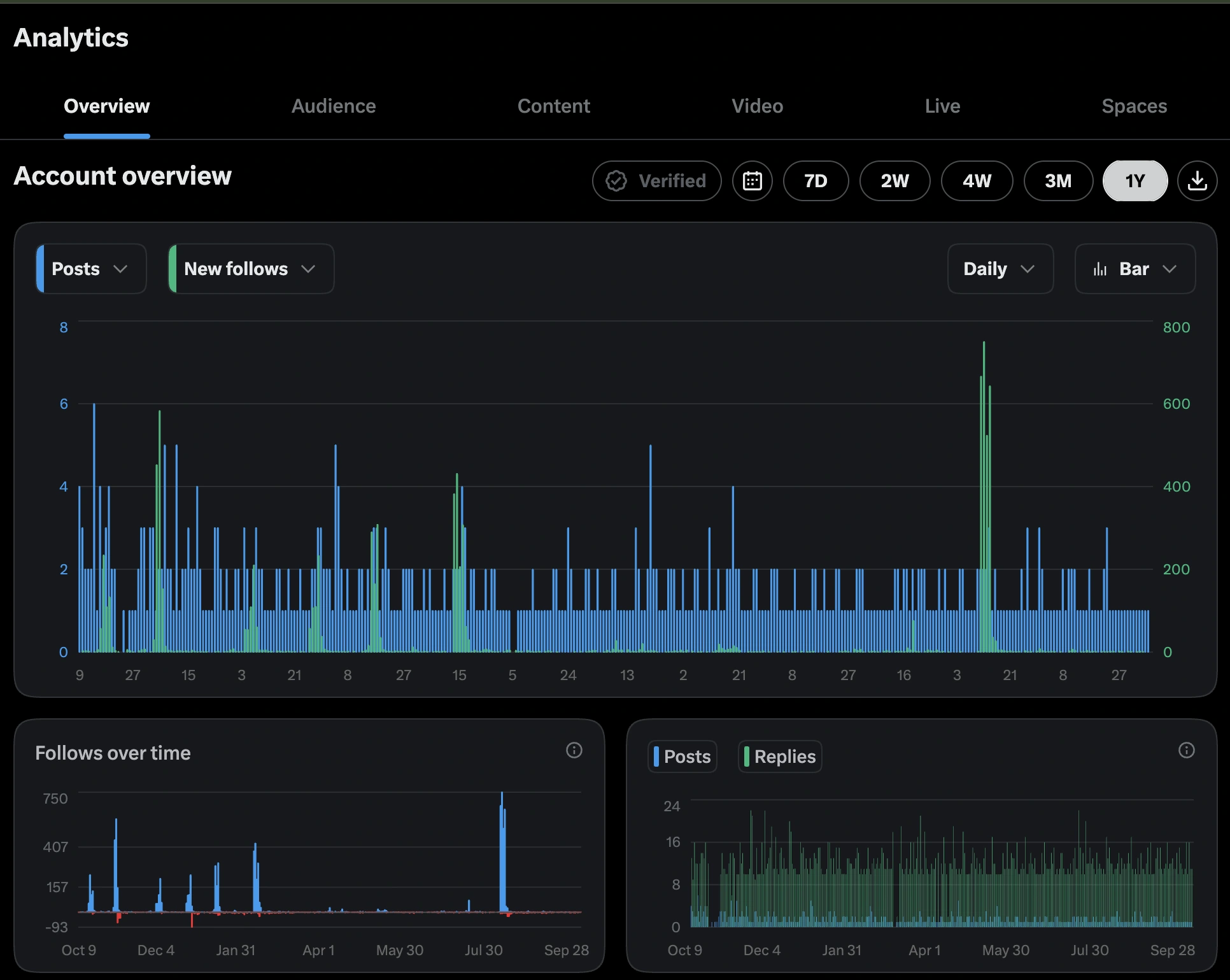Open the Daily granularity dropdown
This screenshot has height=980, width=1230.
[1000, 269]
